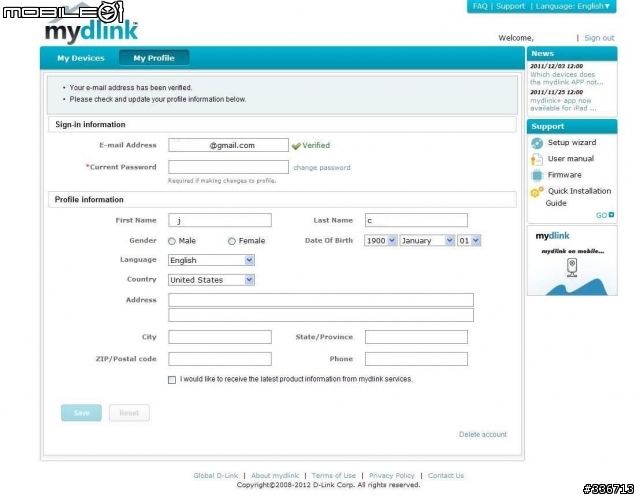Open the Setup wizard text link
This screenshot has width=640, height=497.
(x=572, y=143)
